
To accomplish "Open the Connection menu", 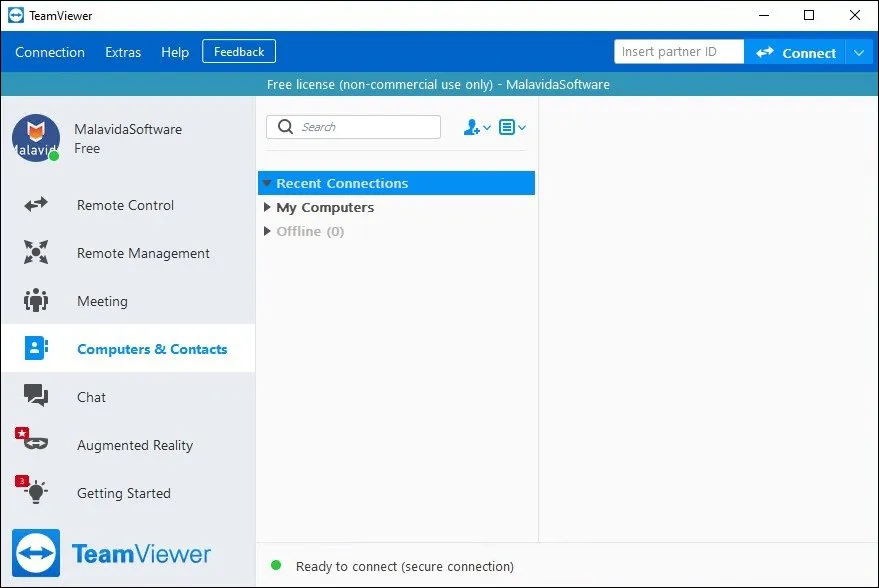I will 50,52.
